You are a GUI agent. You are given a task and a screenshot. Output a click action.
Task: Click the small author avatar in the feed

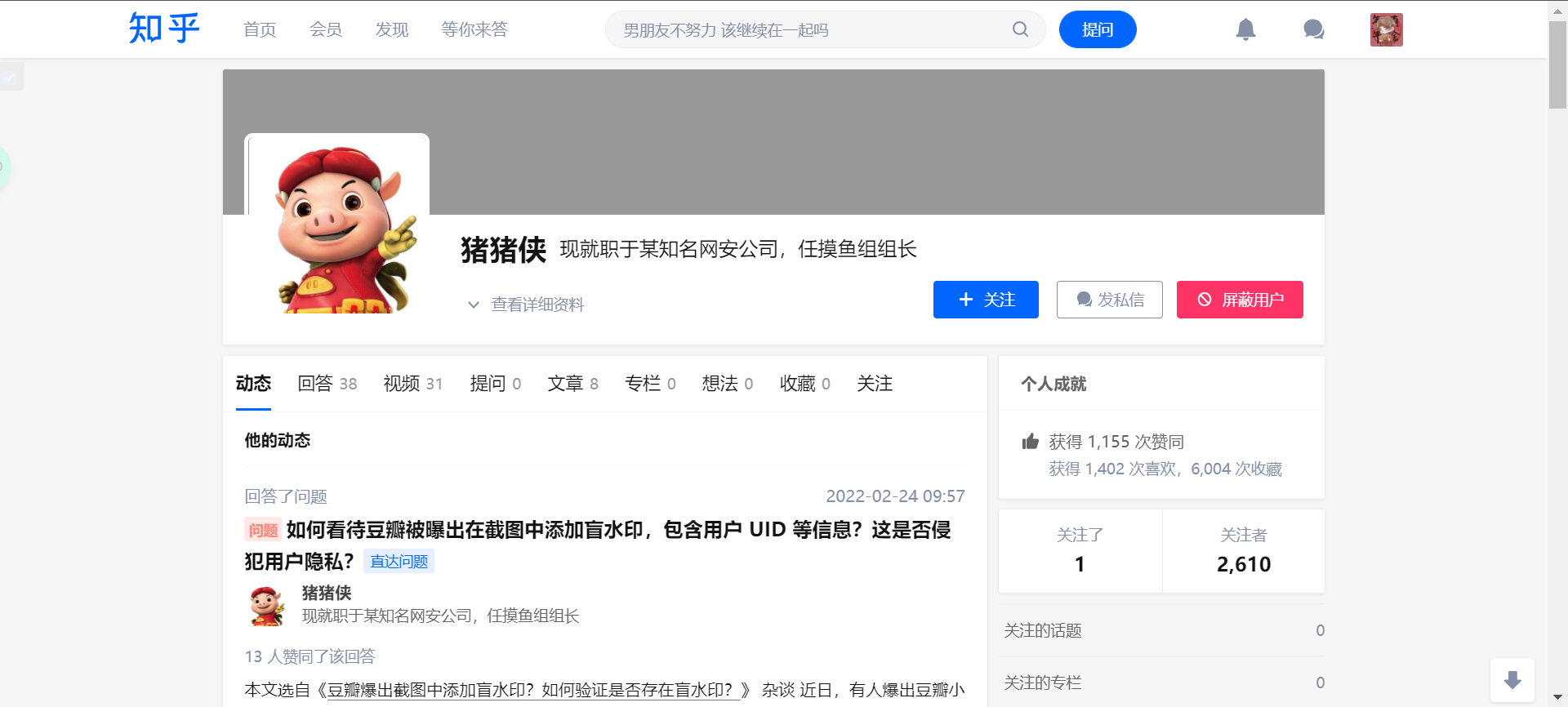pyautogui.click(x=266, y=606)
